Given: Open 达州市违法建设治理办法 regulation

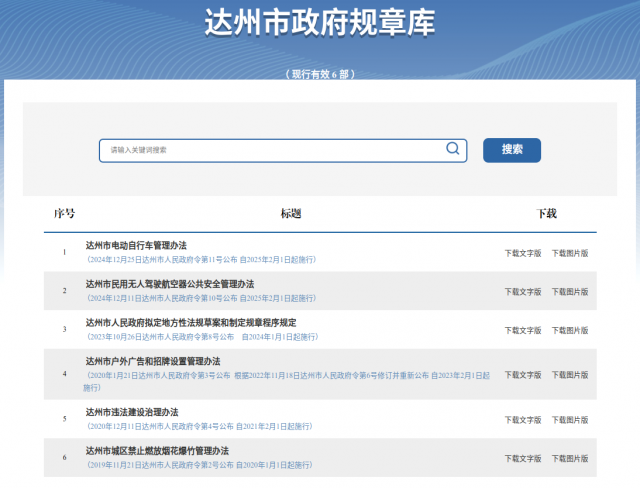Looking at the screenshot, I should (131, 412).
